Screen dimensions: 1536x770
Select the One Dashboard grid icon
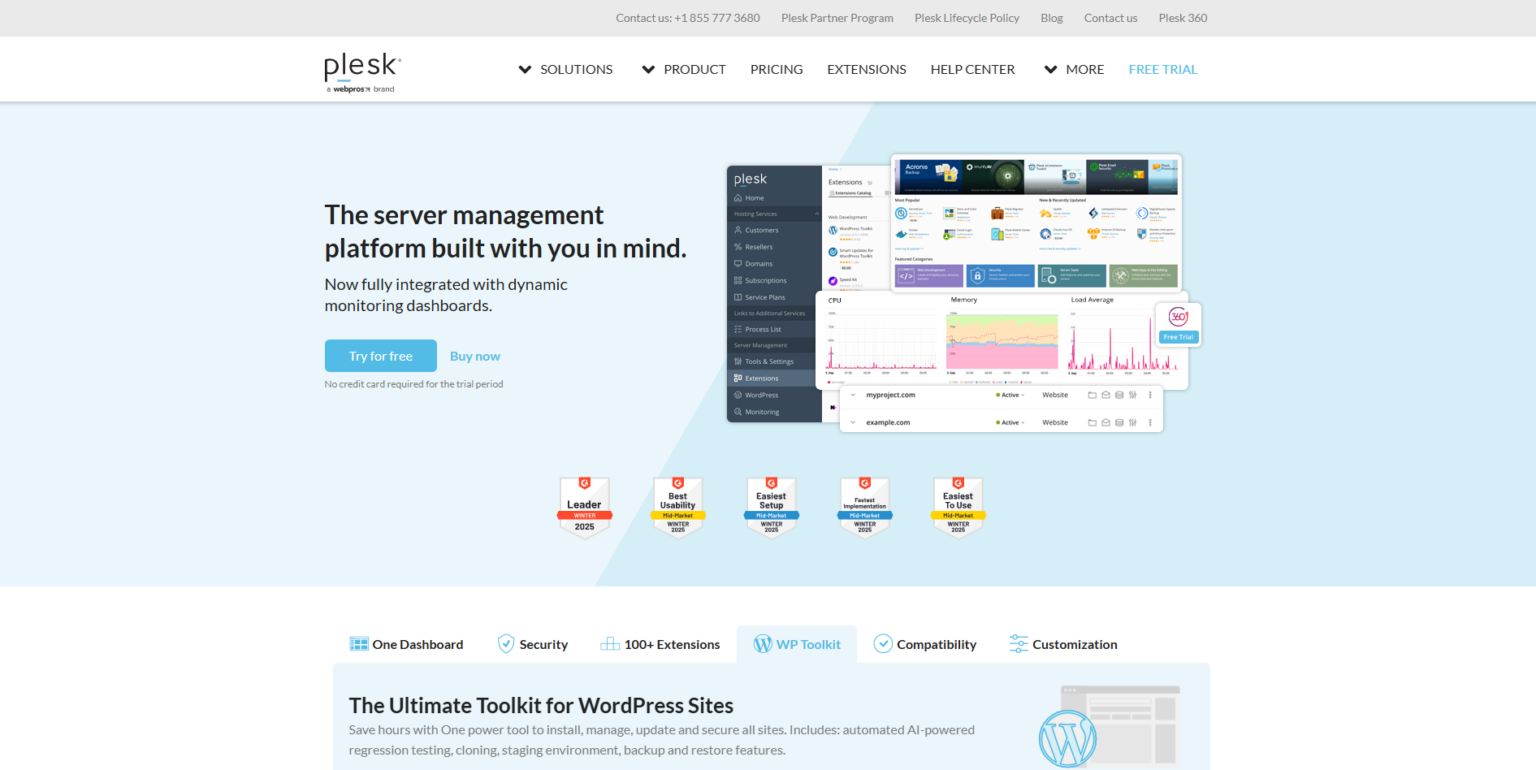357,643
